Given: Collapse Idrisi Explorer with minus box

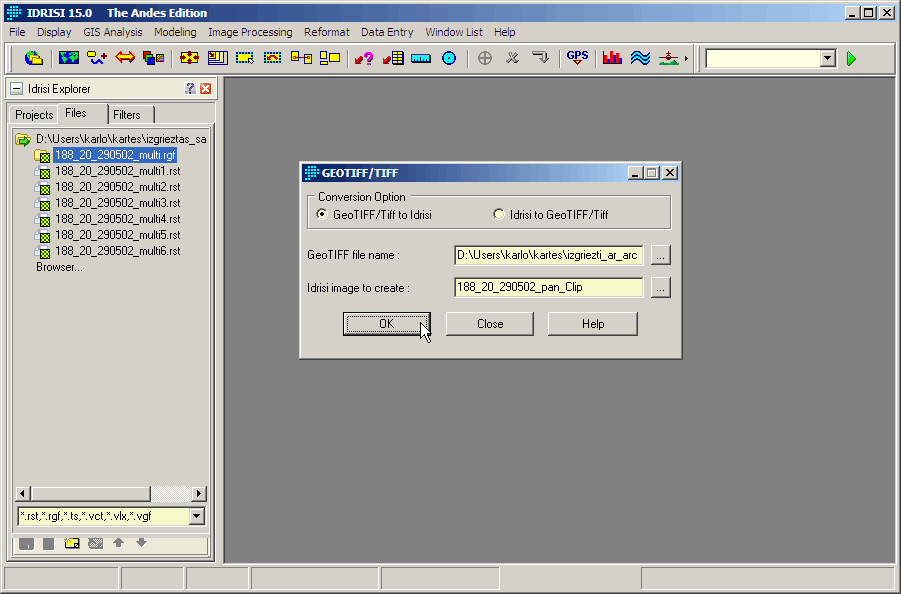Looking at the screenshot, I should click(17, 88).
